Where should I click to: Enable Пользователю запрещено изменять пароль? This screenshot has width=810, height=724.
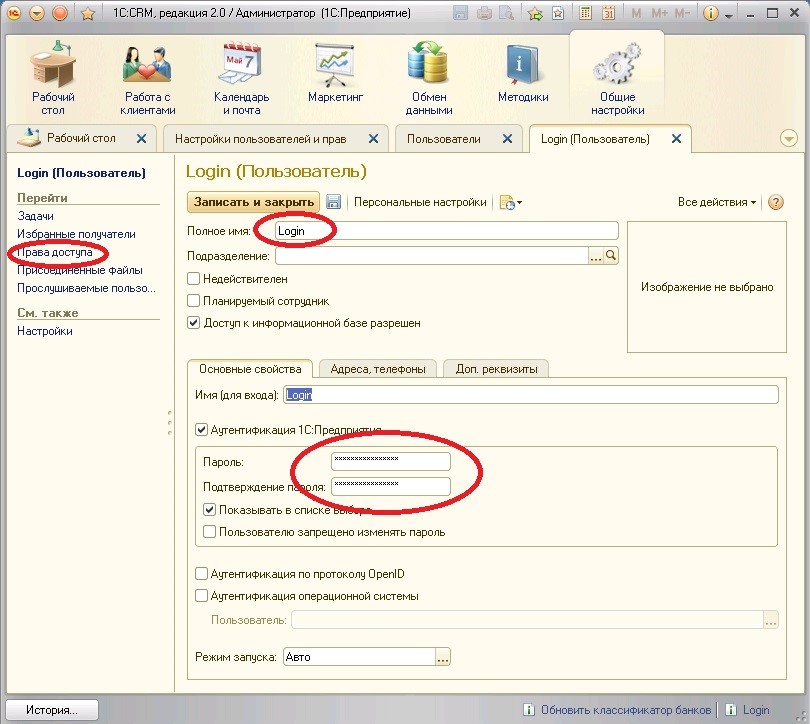pos(209,532)
